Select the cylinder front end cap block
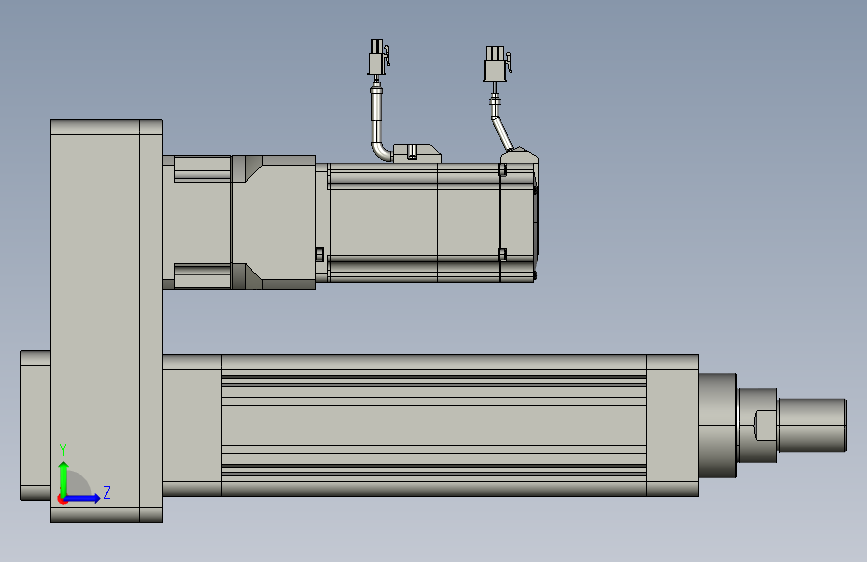 pyautogui.click(x=672, y=425)
